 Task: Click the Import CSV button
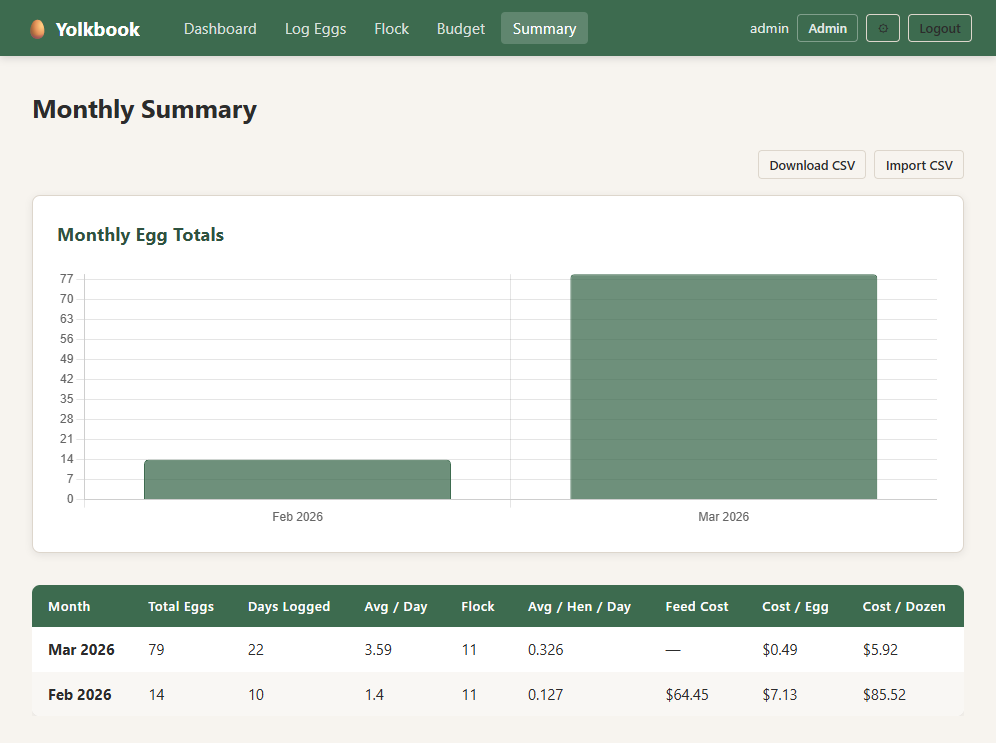pyautogui.click(x=918, y=165)
